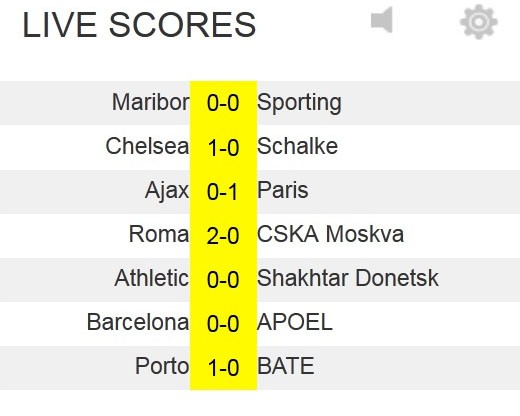Click the Schalke team name

pyautogui.click(x=297, y=146)
